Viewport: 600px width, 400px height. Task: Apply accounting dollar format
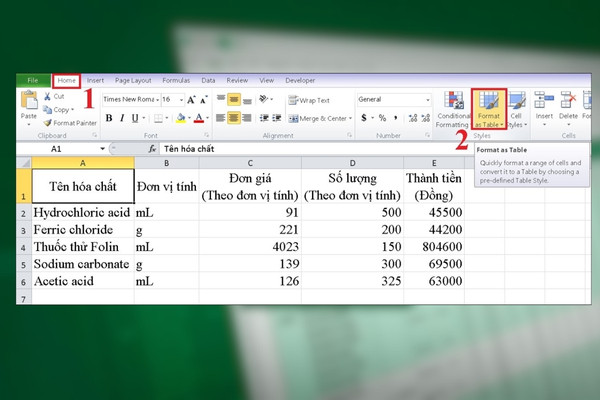click(x=364, y=118)
